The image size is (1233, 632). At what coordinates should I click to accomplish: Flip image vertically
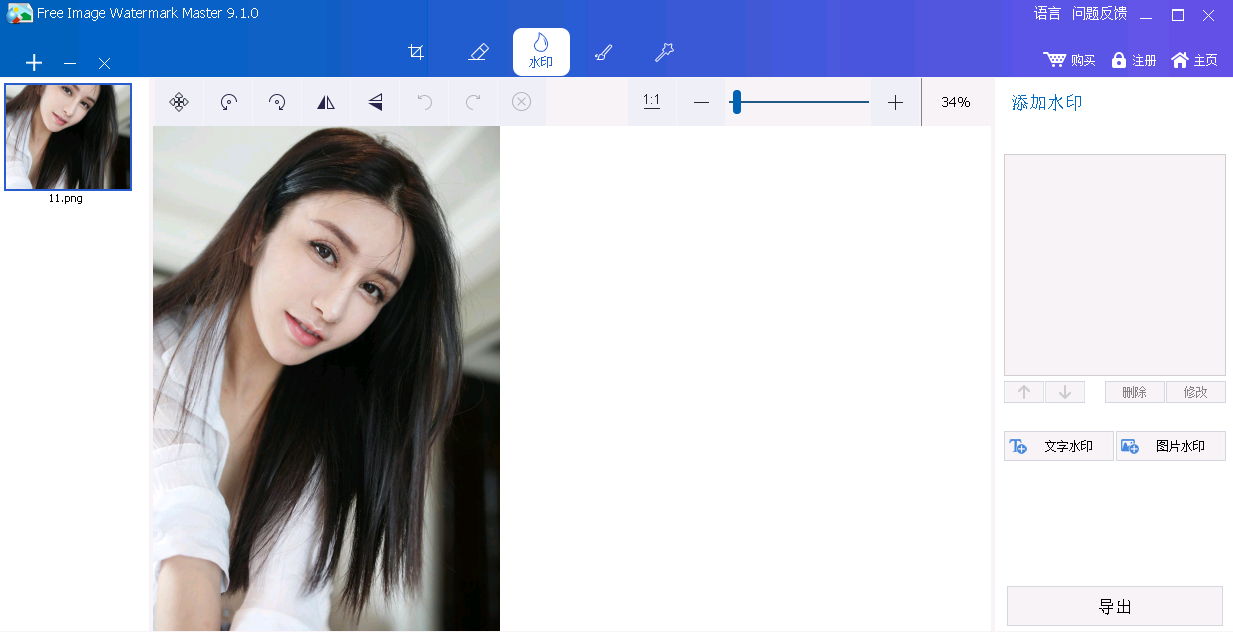[375, 102]
